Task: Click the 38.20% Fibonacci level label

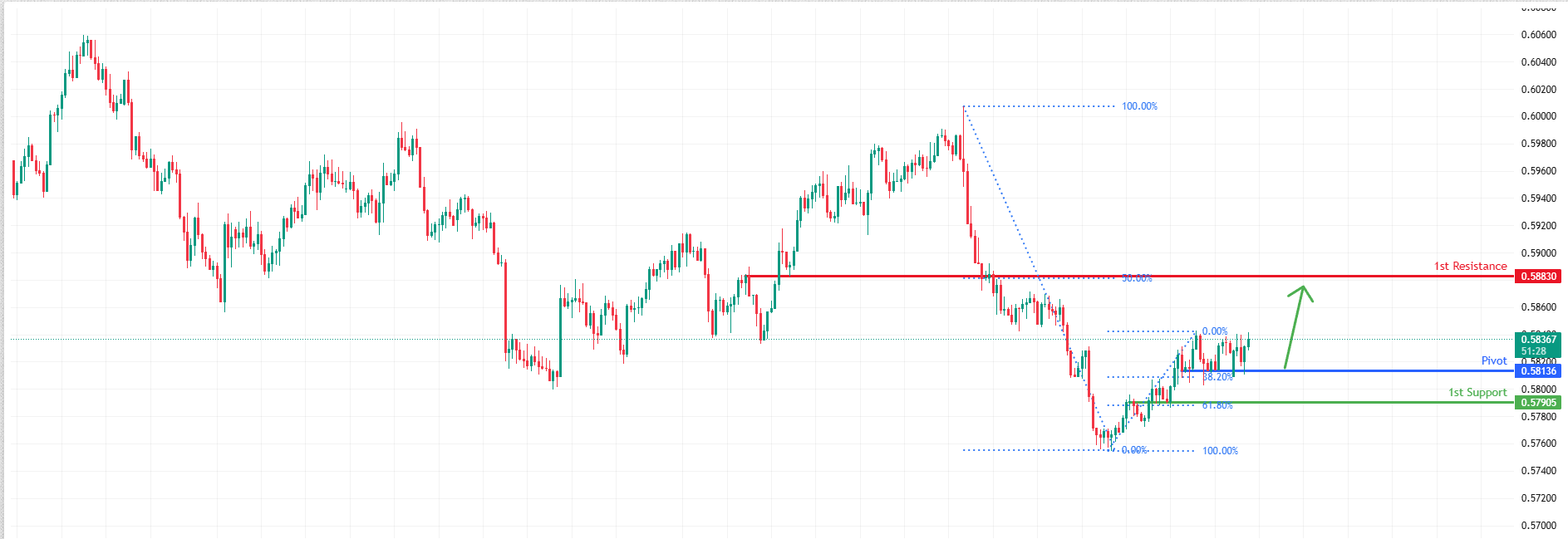Action: point(1217,377)
